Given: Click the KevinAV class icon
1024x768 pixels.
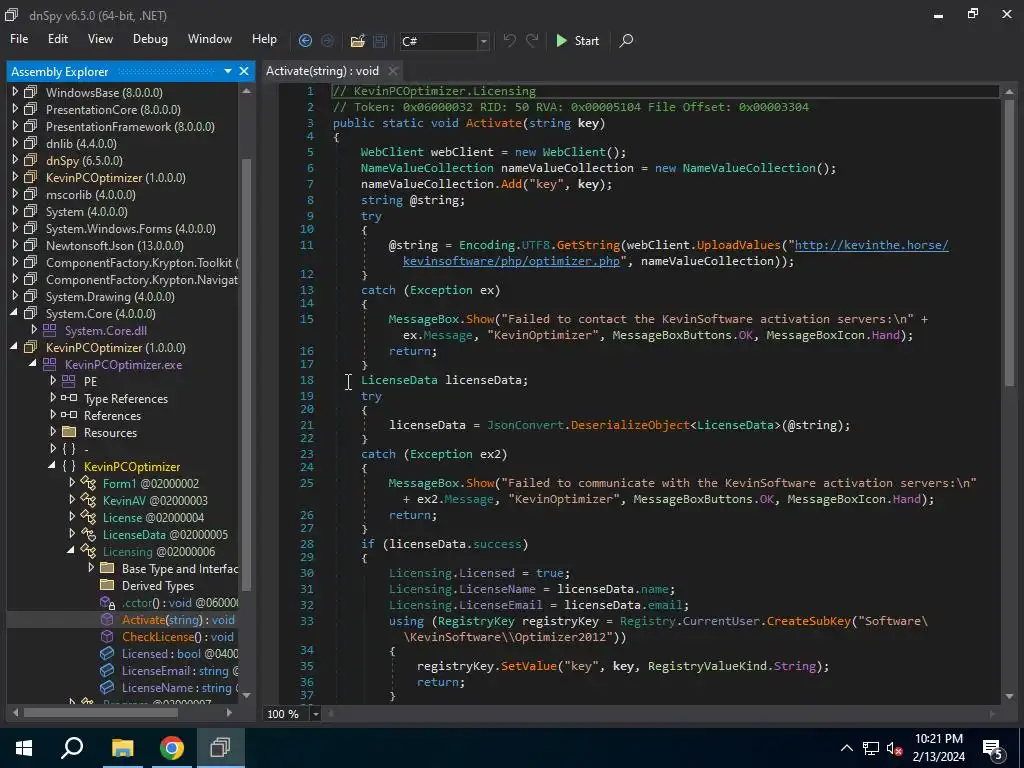Looking at the screenshot, I should click(88, 500).
